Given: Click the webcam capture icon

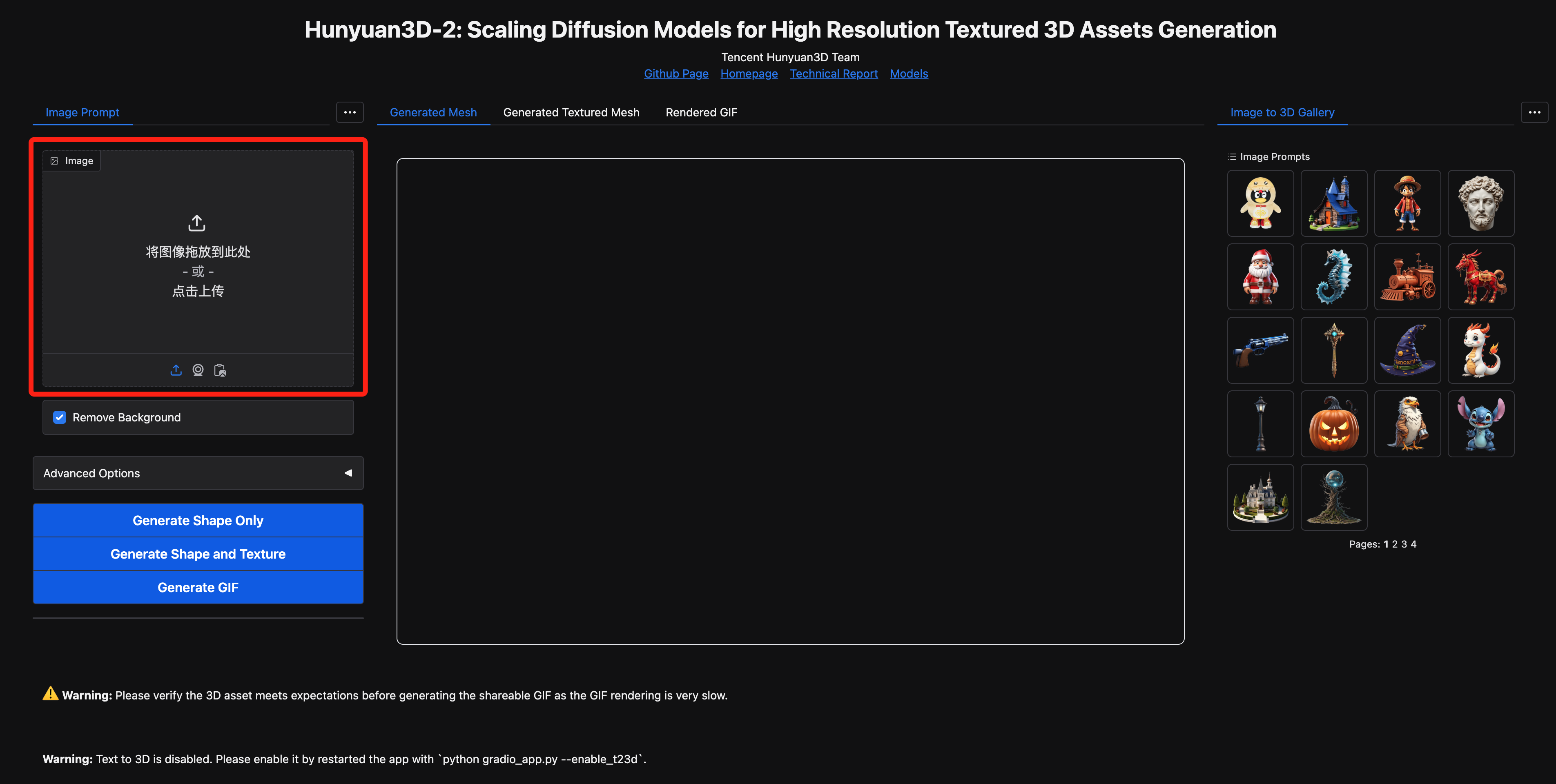Looking at the screenshot, I should pos(198,370).
